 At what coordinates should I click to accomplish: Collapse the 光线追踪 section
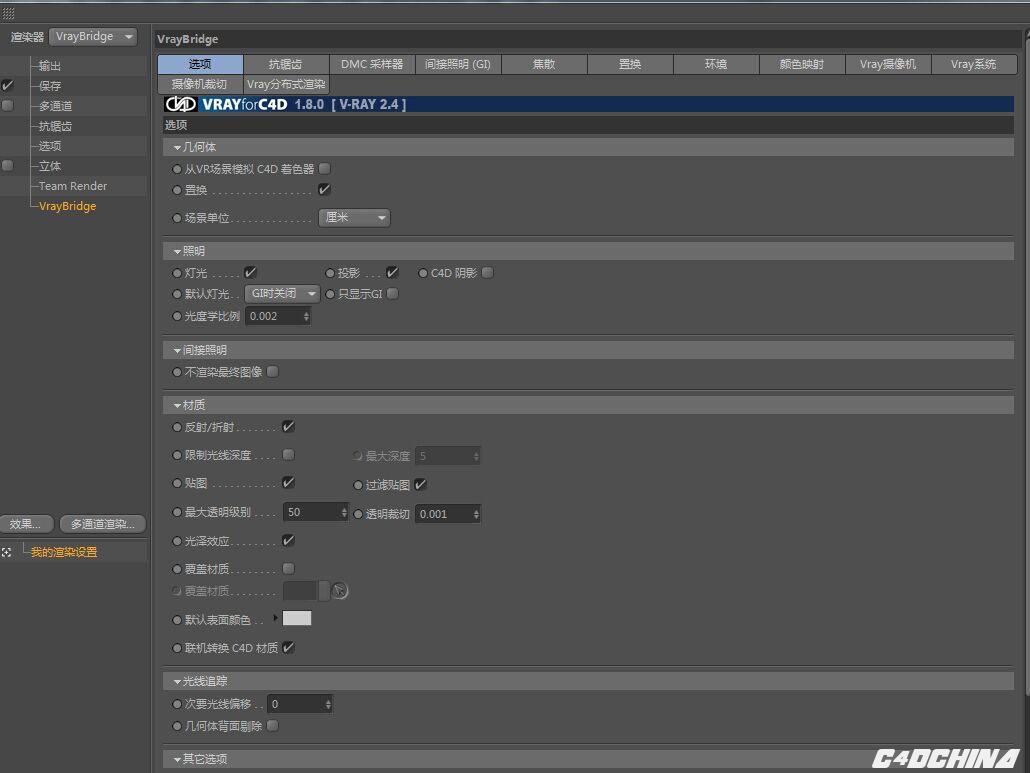pyautogui.click(x=177, y=682)
